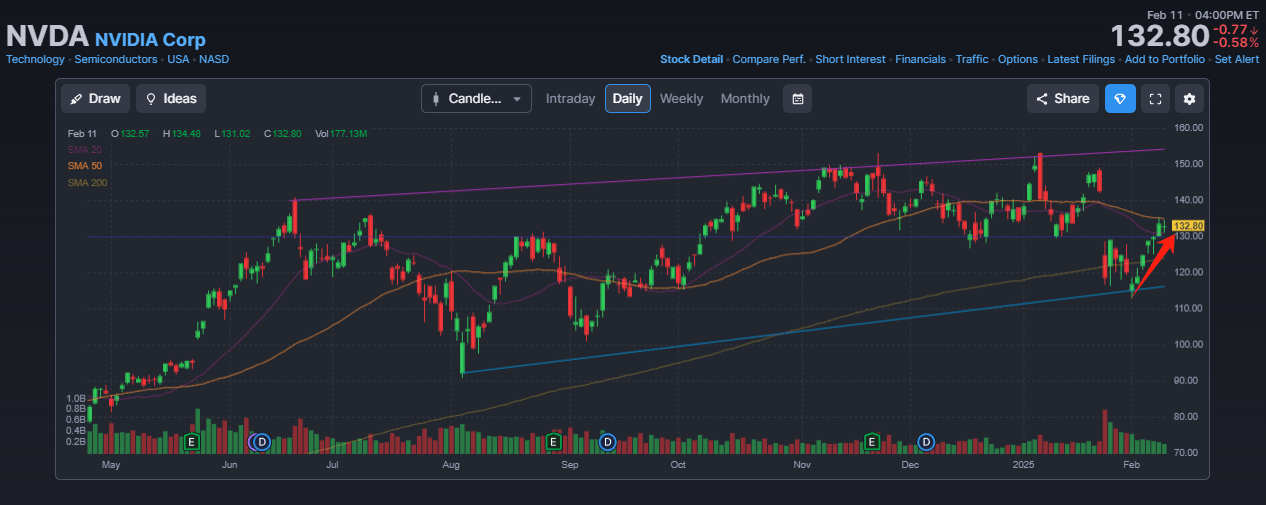Open Compare Perf. page

[769, 59]
